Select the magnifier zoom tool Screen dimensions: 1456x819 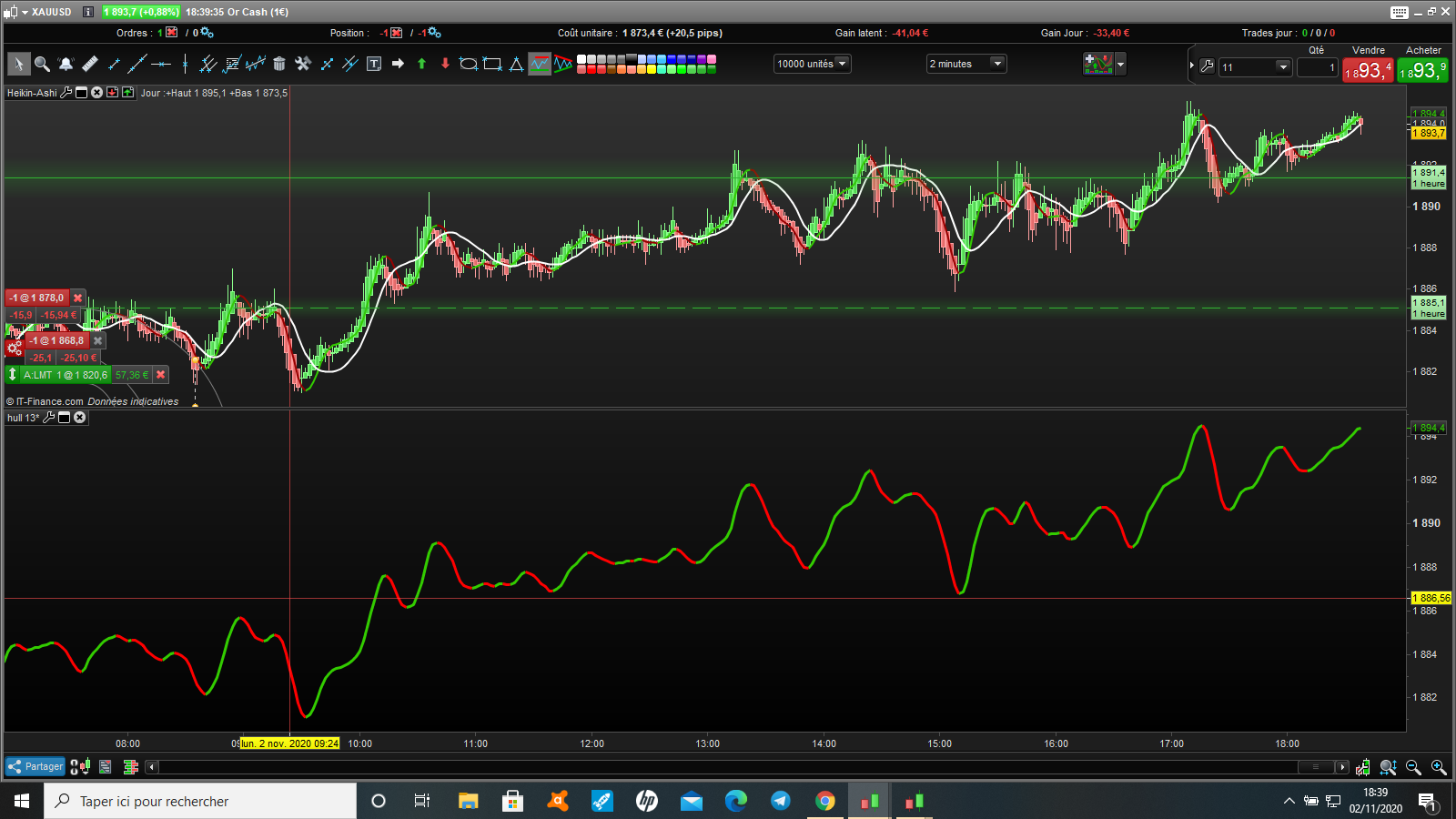42,64
